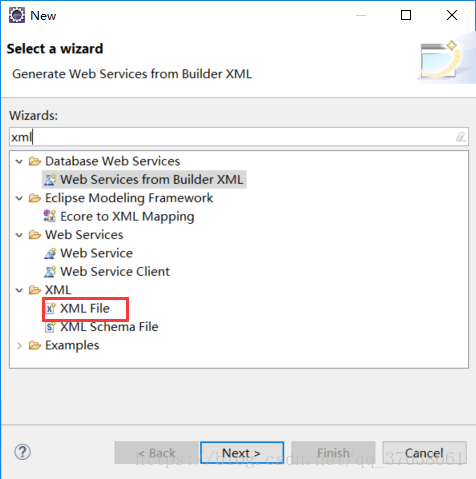Expand the Examples category
Screen dimensions: 476x479
click(x=19, y=346)
